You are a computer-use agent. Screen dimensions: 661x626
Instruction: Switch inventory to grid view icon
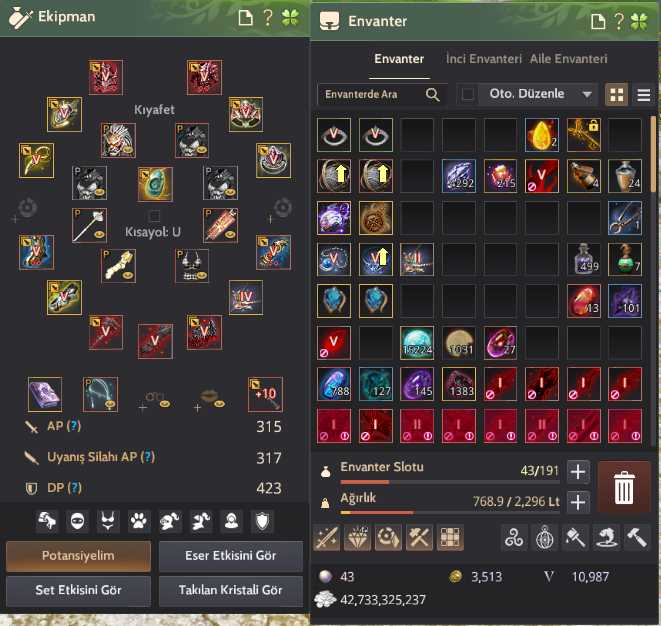pyautogui.click(x=616, y=94)
